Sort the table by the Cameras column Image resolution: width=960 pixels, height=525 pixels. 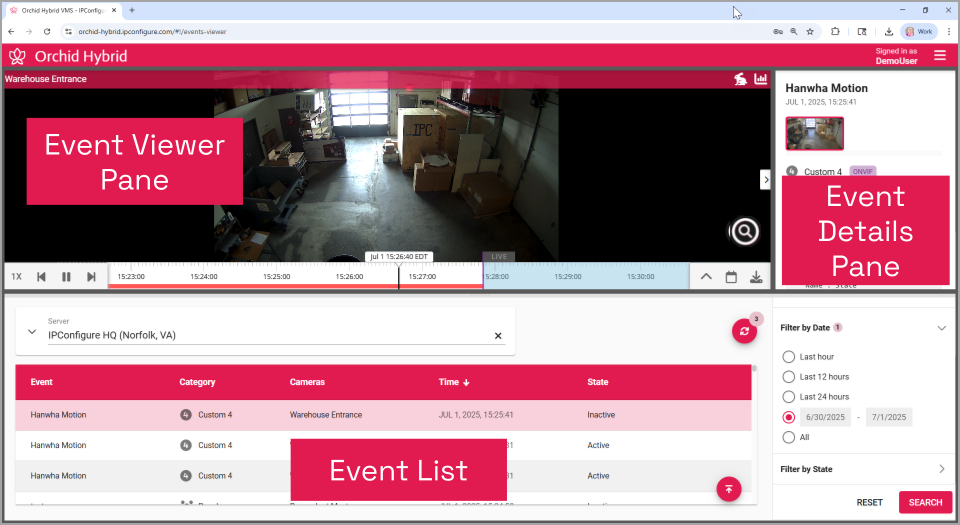pyautogui.click(x=307, y=382)
